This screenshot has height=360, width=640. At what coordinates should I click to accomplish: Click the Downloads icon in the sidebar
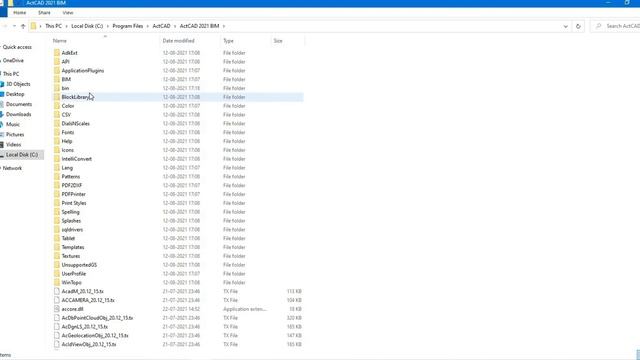point(2,114)
